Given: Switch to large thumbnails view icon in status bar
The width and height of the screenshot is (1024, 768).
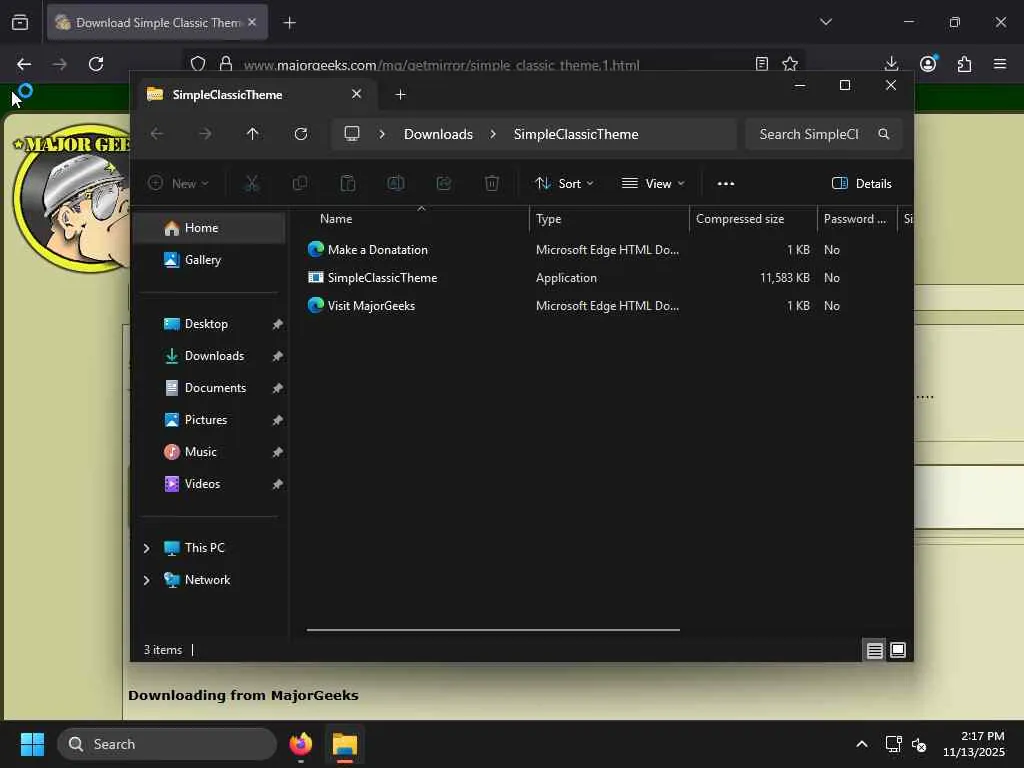Looking at the screenshot, I should [x=898, y=650].
